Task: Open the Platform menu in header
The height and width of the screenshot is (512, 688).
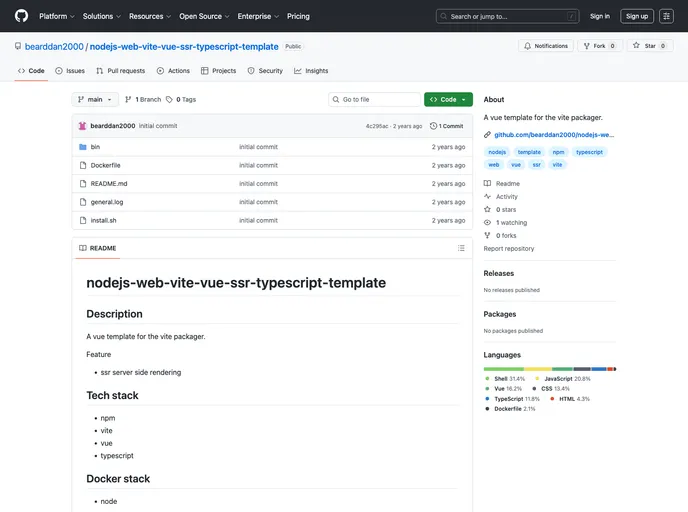Action: point(56,16)
